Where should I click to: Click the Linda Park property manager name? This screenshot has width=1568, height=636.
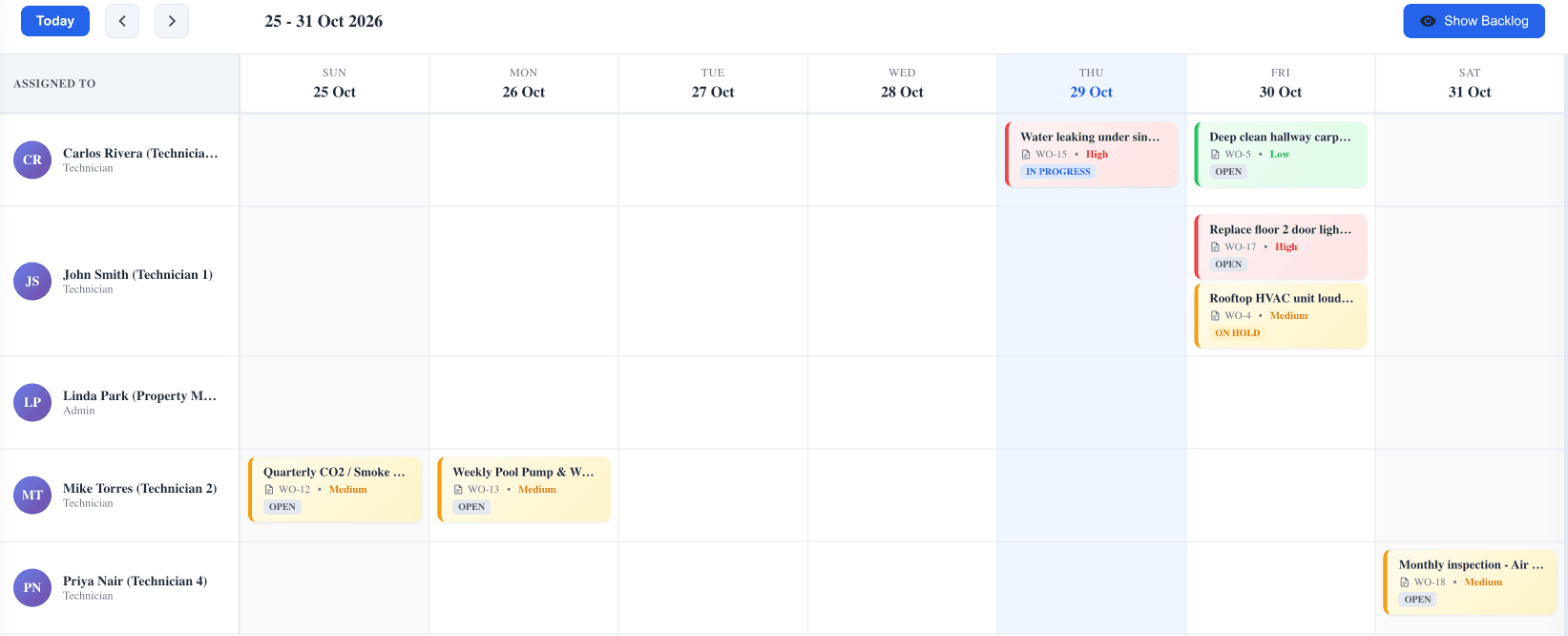[140, 395]
